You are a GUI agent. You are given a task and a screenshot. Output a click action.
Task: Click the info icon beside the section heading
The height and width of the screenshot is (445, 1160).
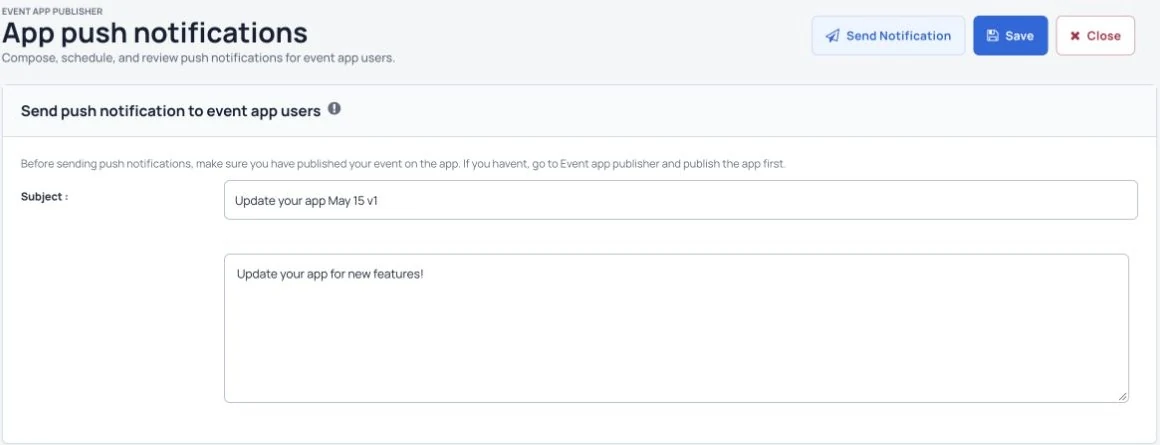pyautogui.click(x=334, y=109)
